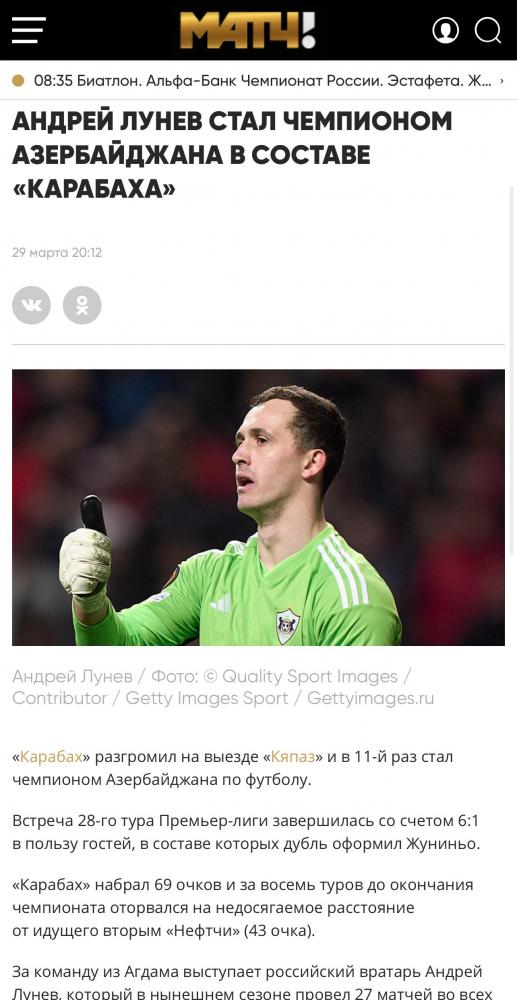Viewport: 517px width, 1000px height.
Task: Open the hamburger navigation menu
Action: tap(29, 30)
